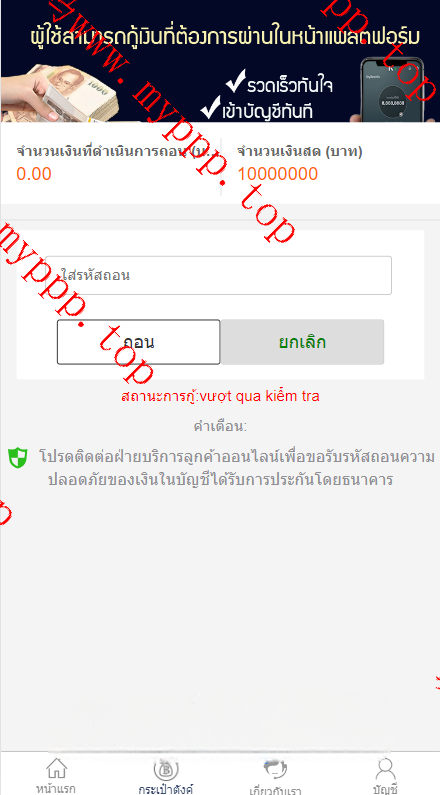Open the เกี่ยวกับเรา tab label

(x=275, y=790)
